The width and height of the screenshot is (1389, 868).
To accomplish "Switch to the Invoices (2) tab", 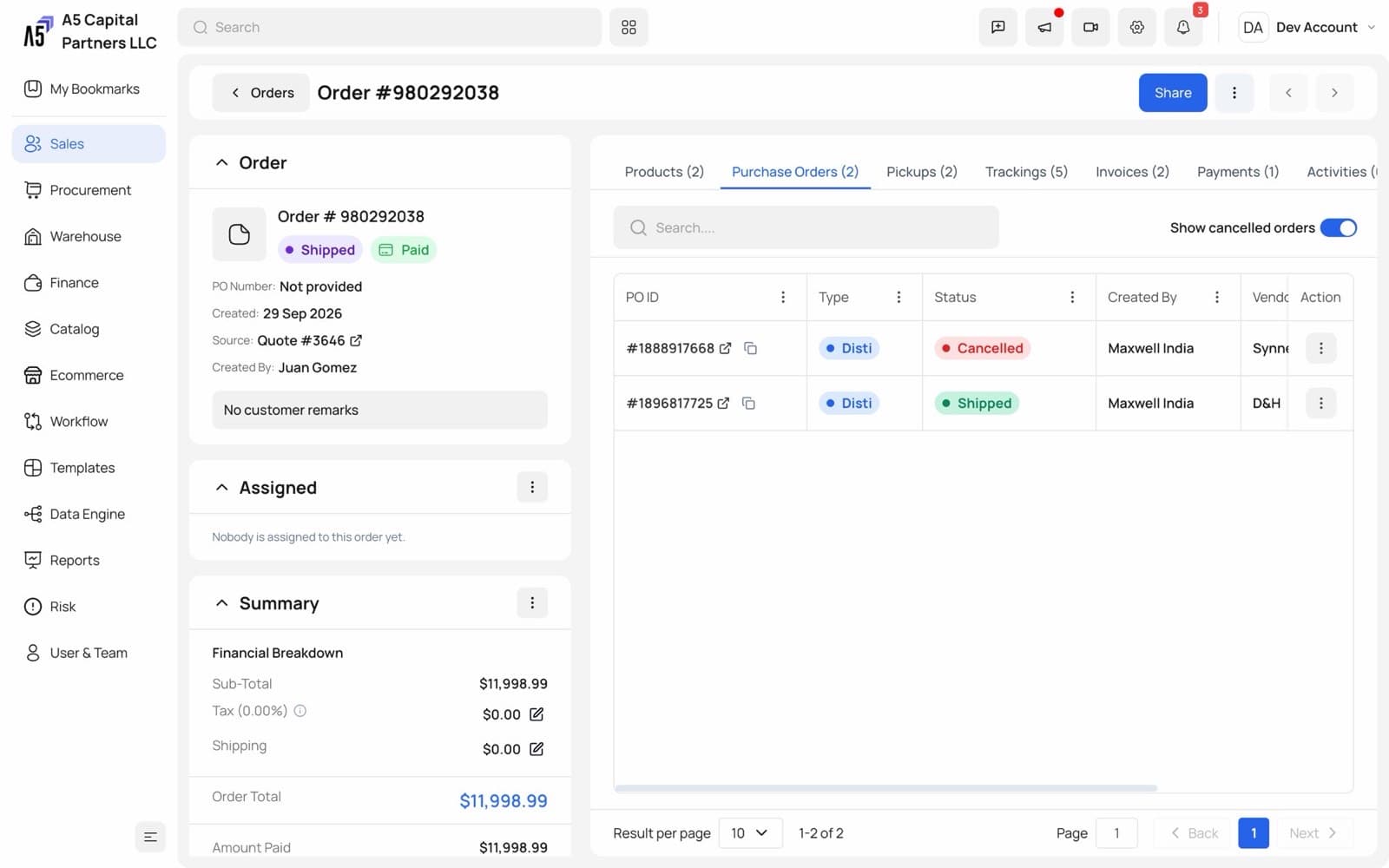I will [x=1132, y=172].
